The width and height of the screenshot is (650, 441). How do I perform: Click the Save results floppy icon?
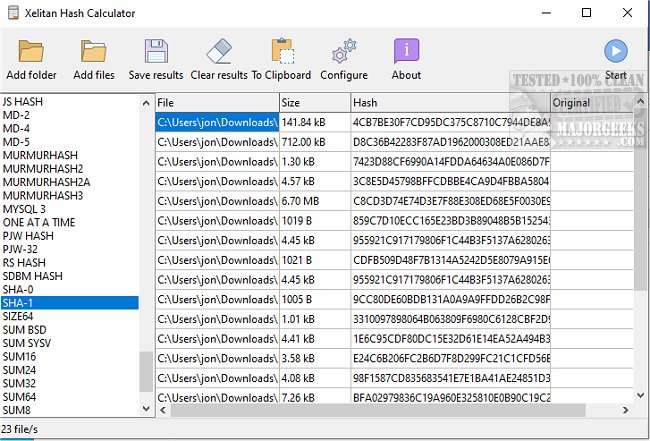(156, 51)
